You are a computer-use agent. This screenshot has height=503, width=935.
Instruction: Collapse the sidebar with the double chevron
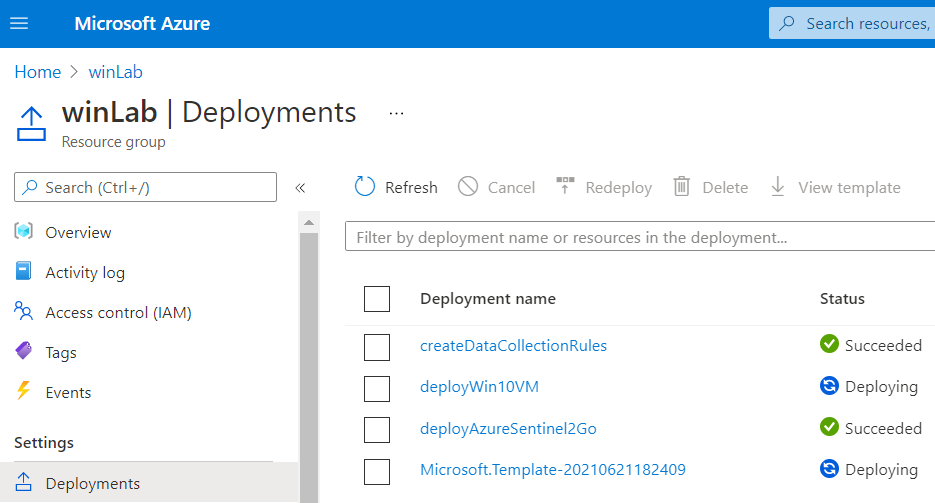300,188
